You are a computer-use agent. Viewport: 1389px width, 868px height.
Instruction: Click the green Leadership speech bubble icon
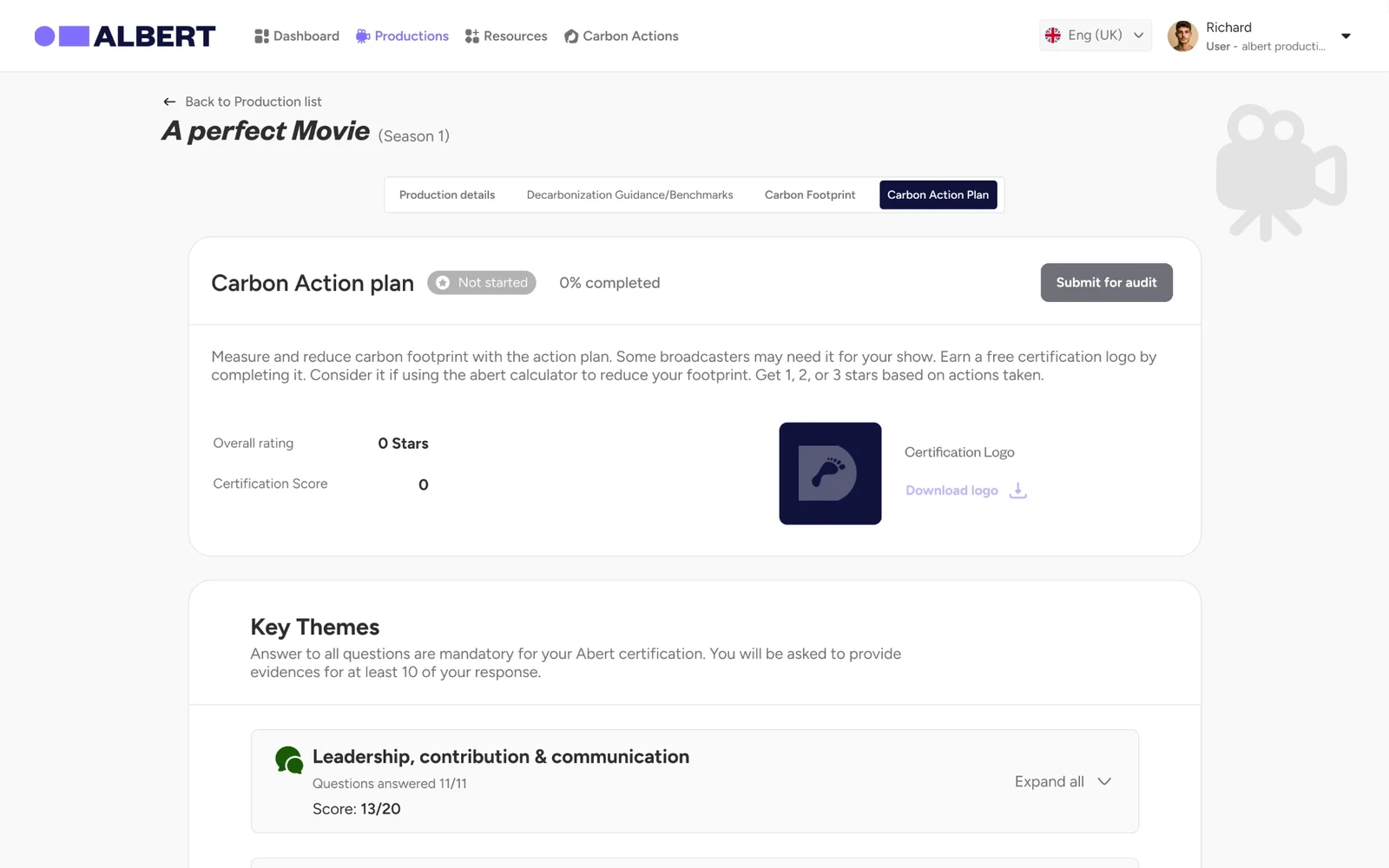point(289,759)
